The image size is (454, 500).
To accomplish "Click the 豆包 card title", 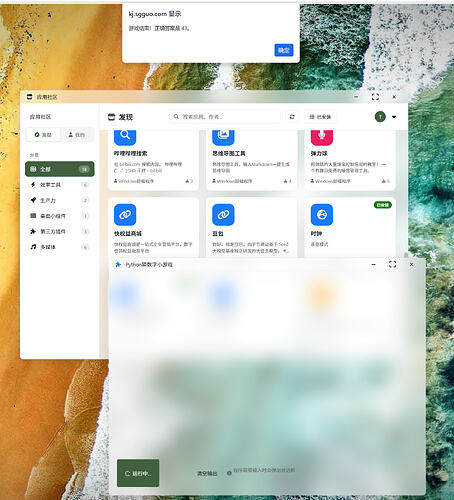I will point(218,234).
